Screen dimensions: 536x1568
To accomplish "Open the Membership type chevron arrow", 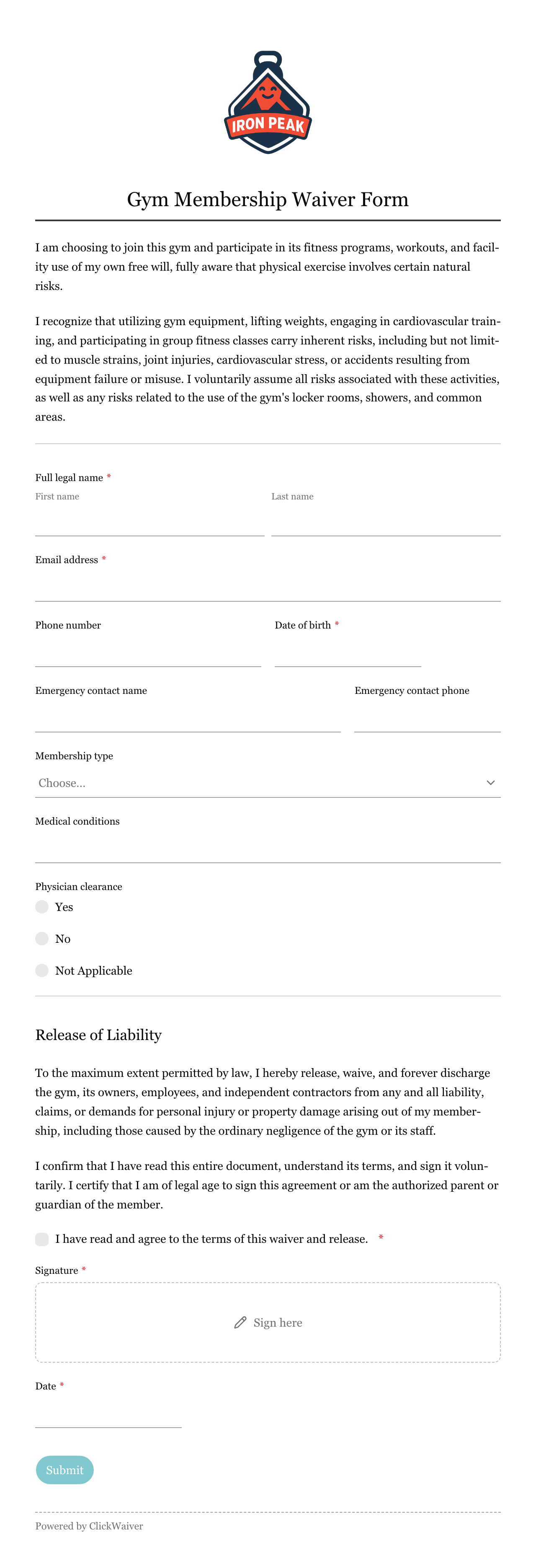I will click(490, 782).
